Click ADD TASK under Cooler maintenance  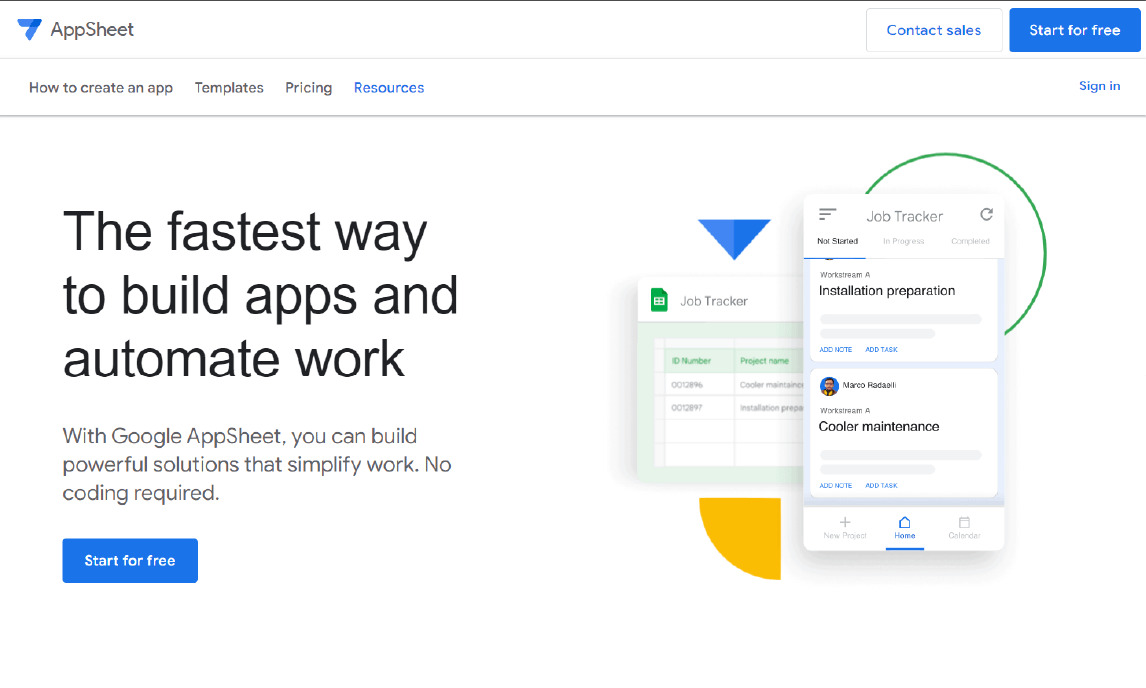[881, 485]
